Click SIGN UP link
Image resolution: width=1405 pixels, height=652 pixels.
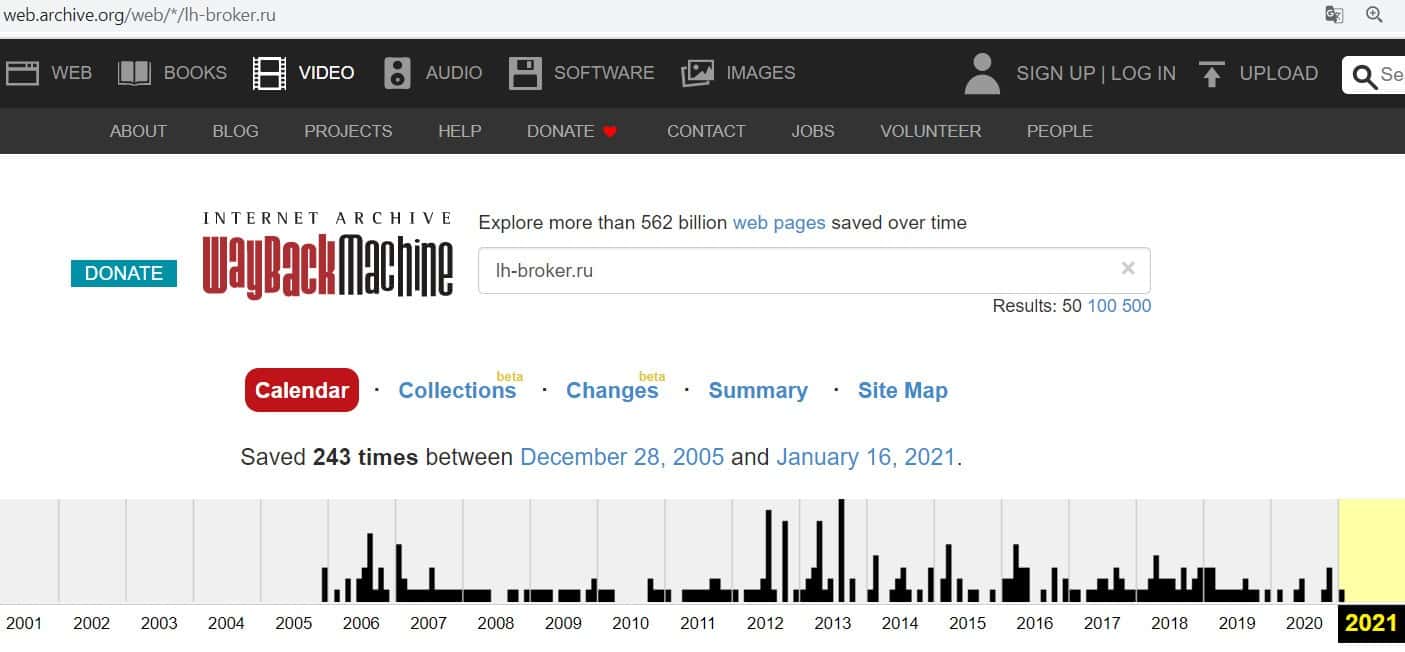click(x=1055, y=73)
